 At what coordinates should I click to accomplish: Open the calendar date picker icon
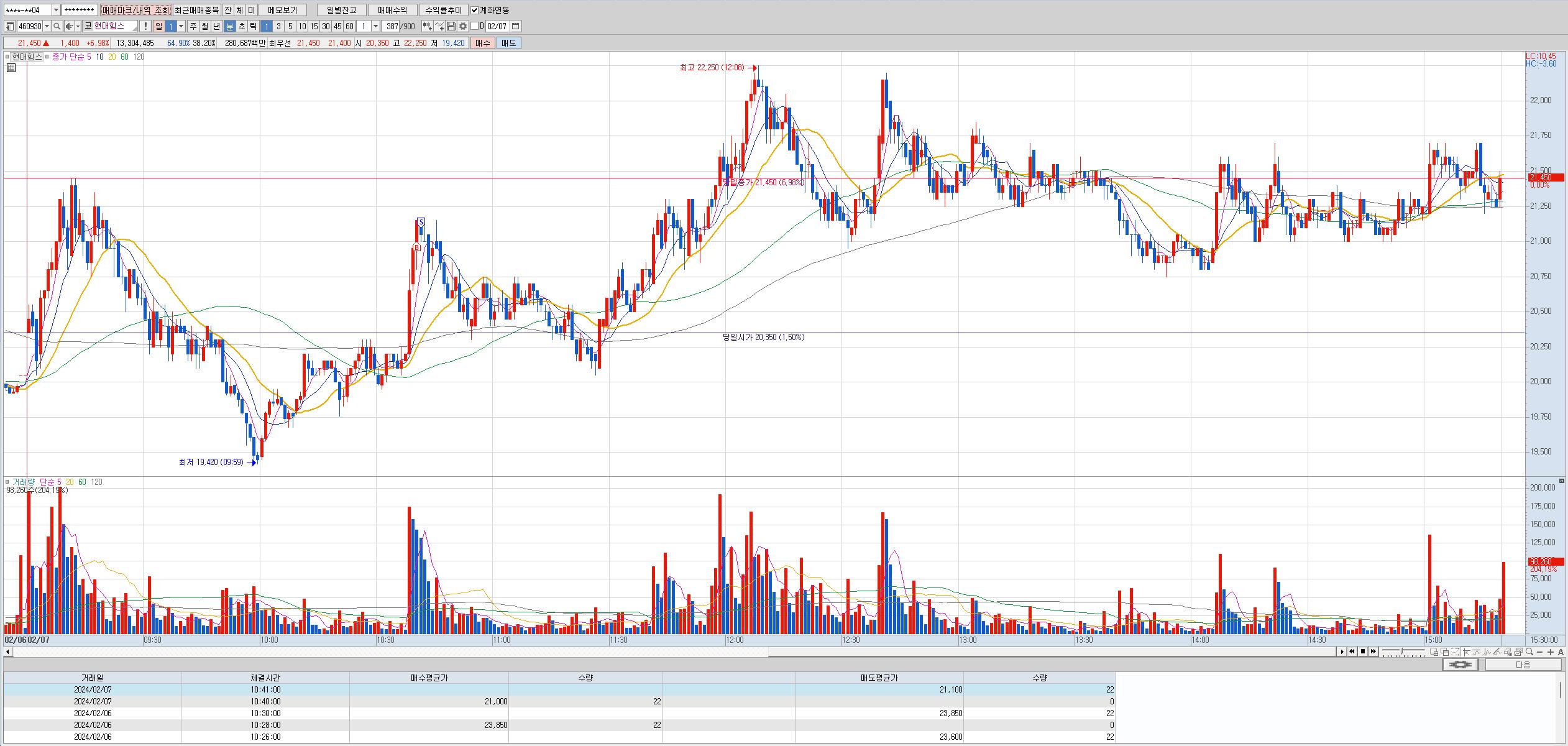[x=516, y=26]
